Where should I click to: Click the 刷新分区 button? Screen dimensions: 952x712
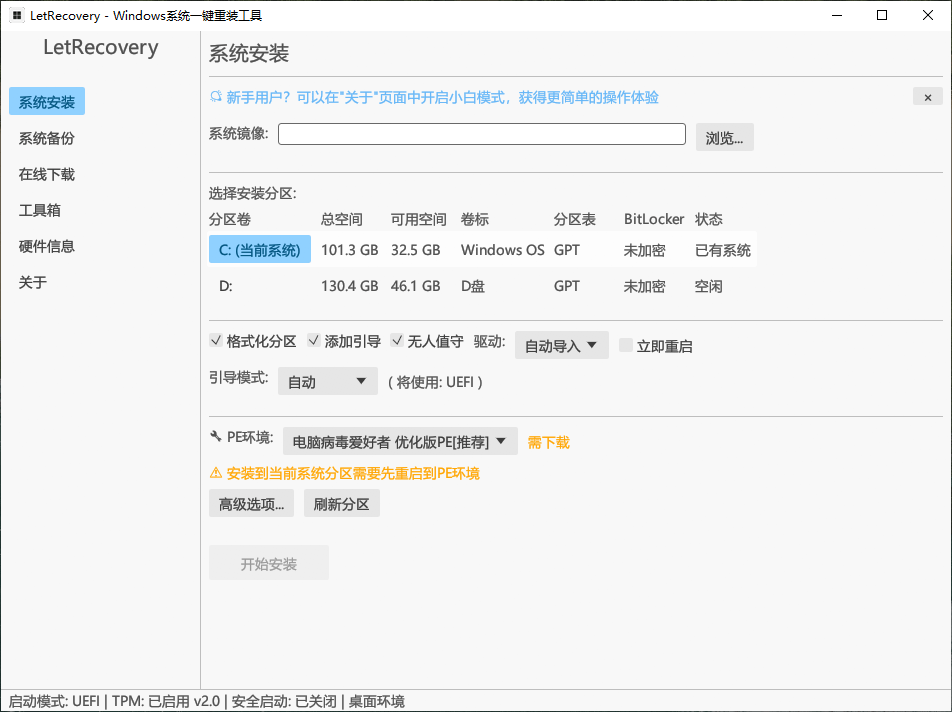click(342, 504)
